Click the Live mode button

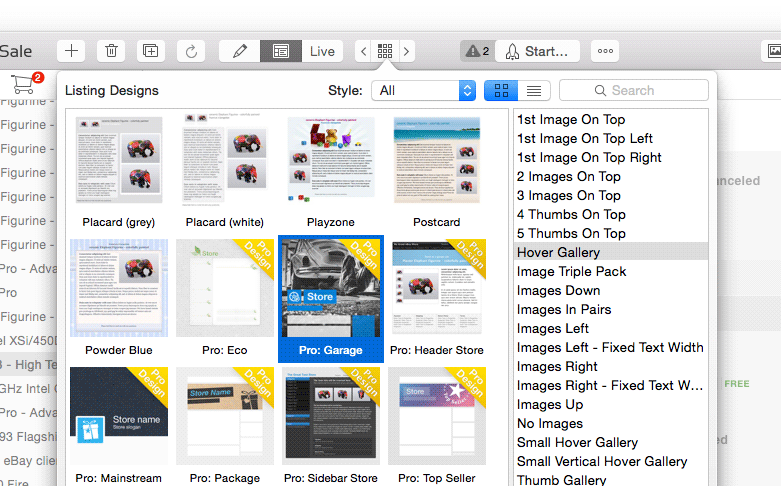point(322,51)
